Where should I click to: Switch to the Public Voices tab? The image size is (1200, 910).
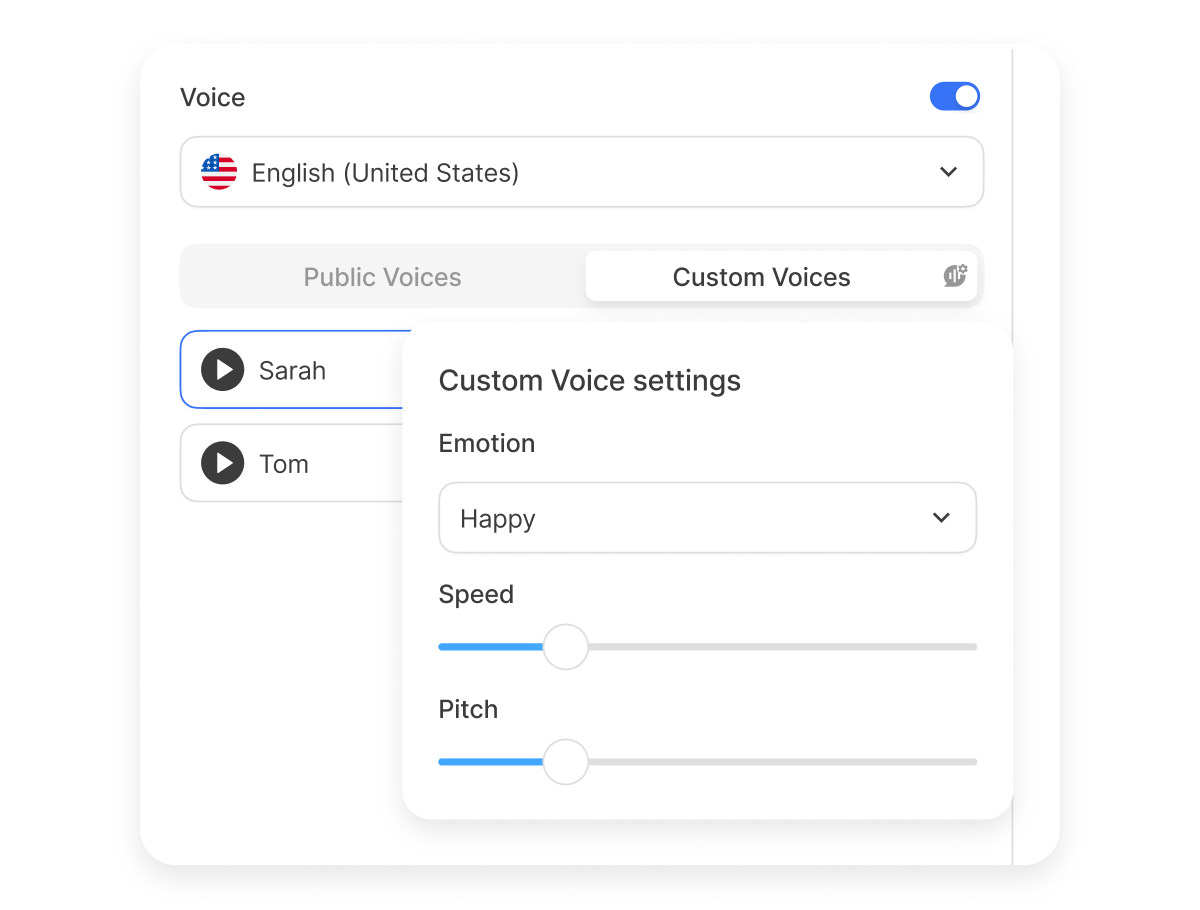pyautogui.click(x=382, y=277)
